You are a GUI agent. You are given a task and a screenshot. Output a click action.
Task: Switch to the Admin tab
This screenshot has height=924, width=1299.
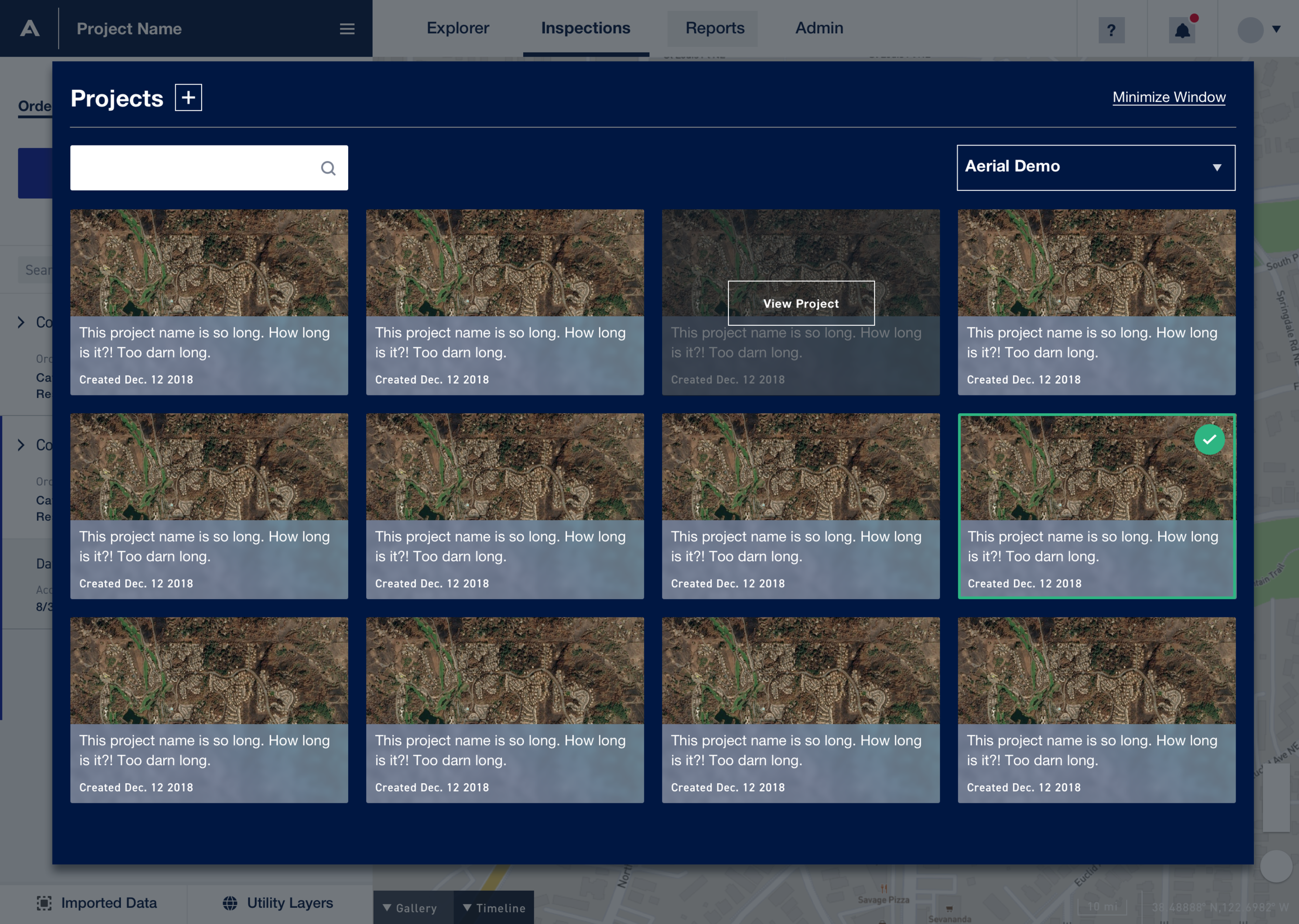coord(819,28)
